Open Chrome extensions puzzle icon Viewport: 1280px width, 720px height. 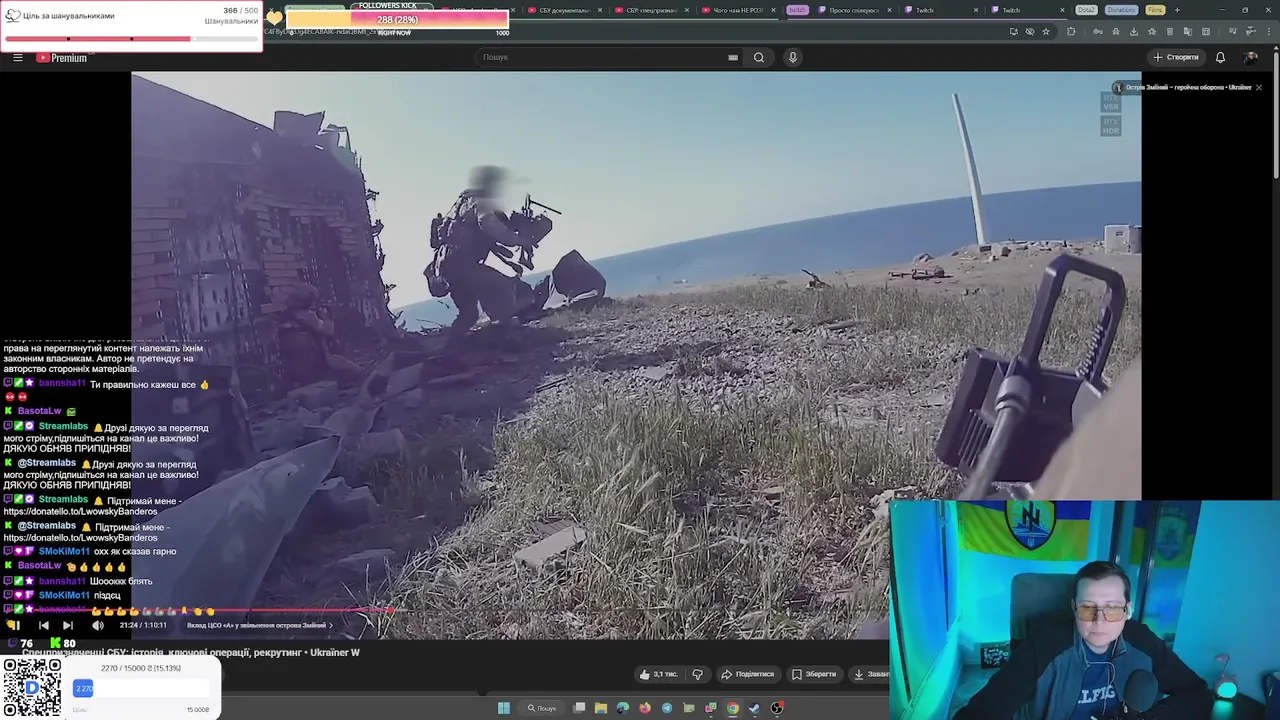(x=1071, y=31)
